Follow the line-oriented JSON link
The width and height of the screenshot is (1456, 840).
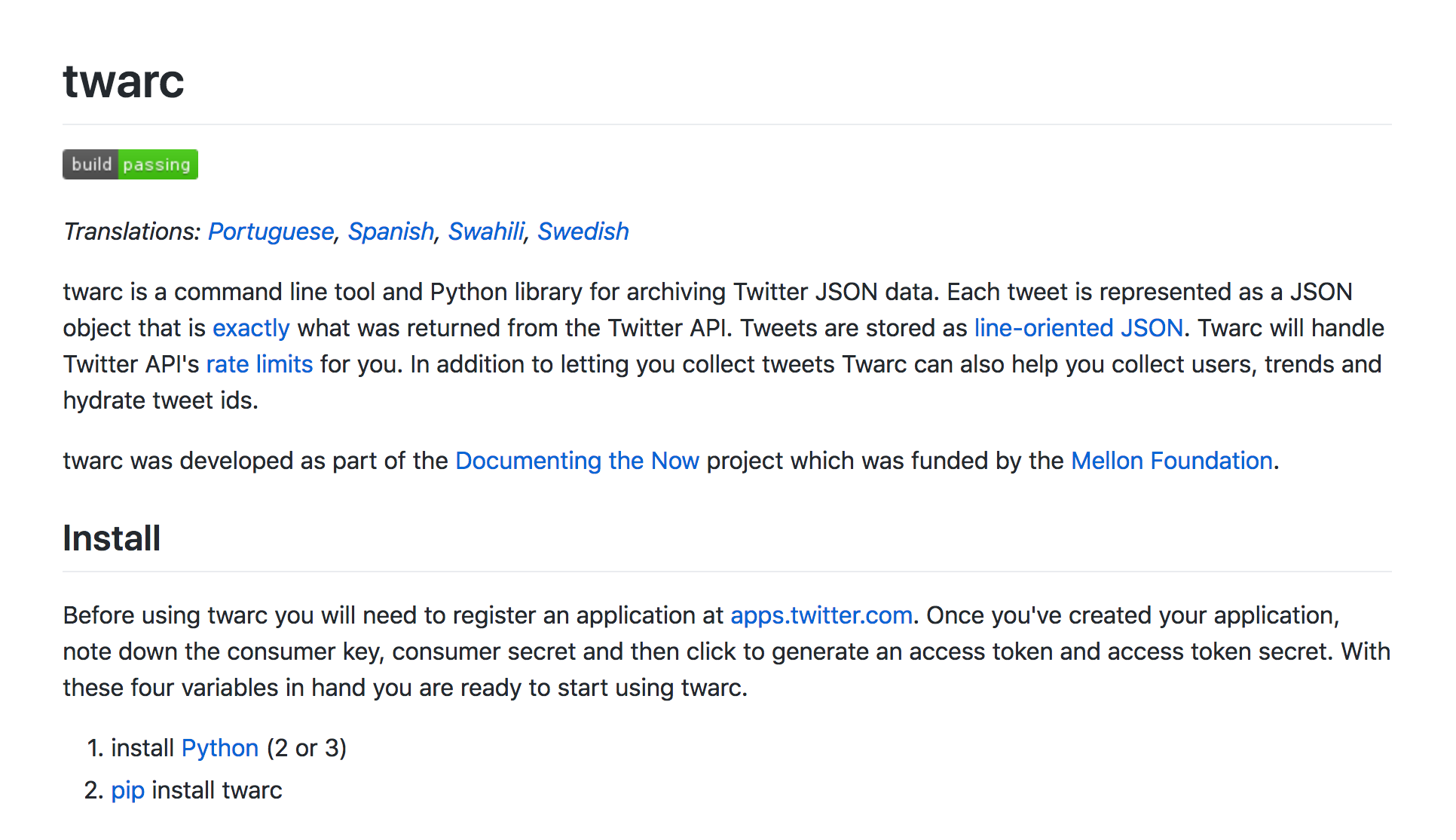tap(1078, 328)
